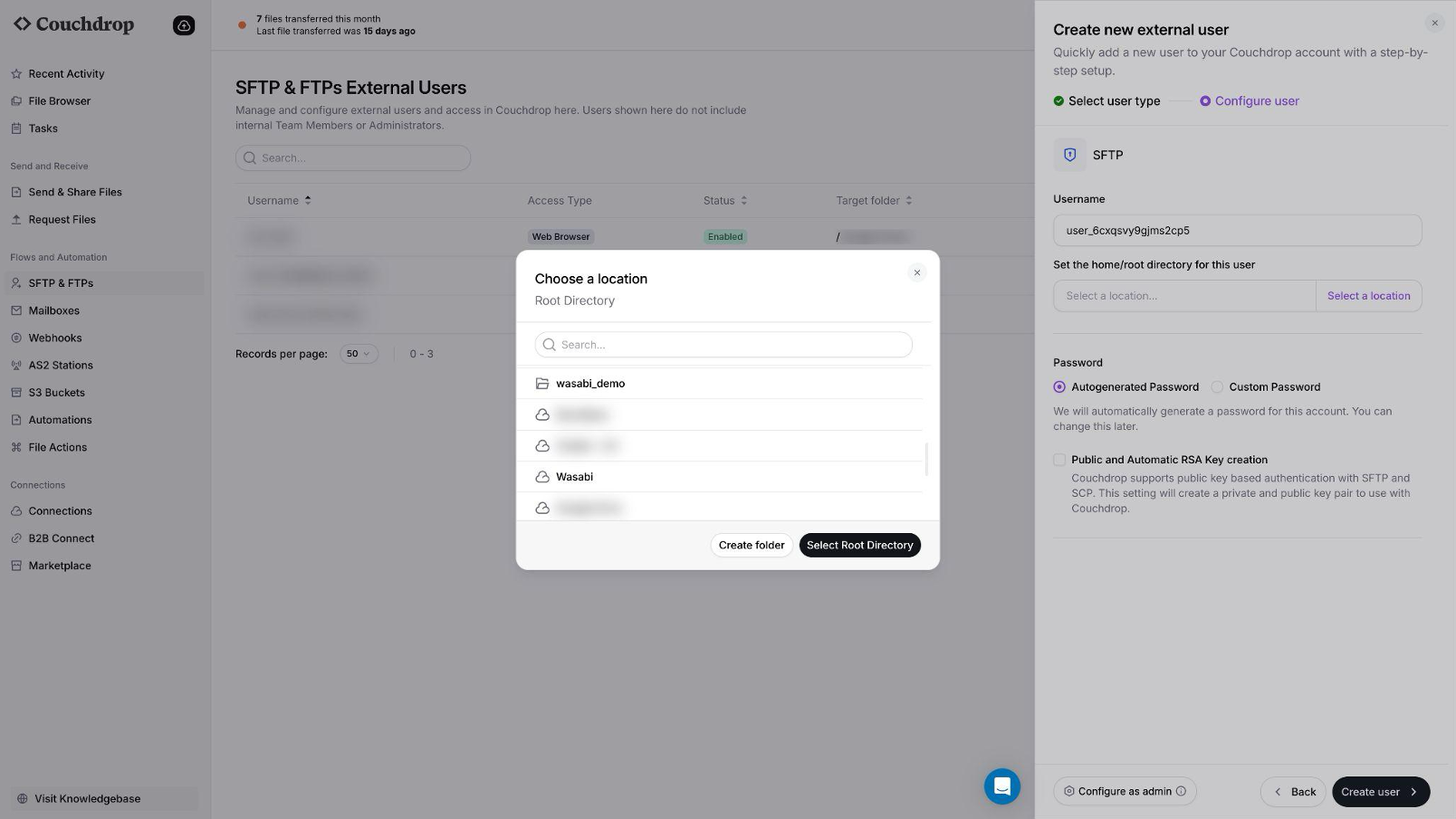Image resolution: width=1456 pixels, height=819 pixels.
Task: Click the external users Search field
Action: click(353, 157)
